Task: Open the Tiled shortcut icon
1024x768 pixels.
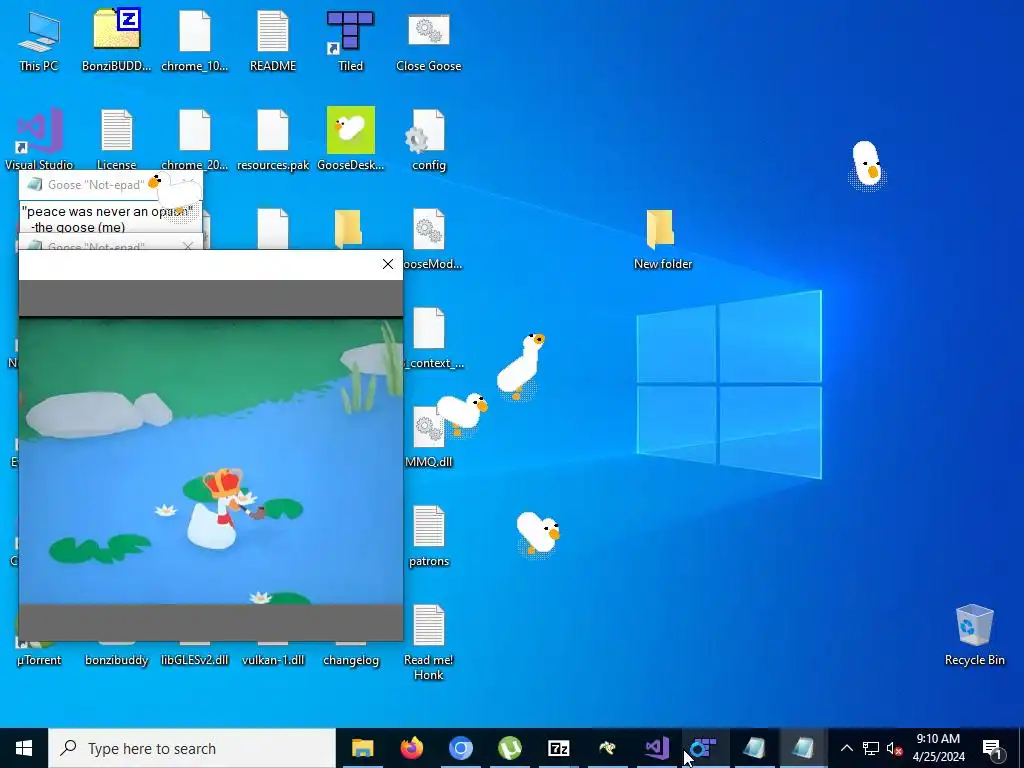Action: coord(351,40)
